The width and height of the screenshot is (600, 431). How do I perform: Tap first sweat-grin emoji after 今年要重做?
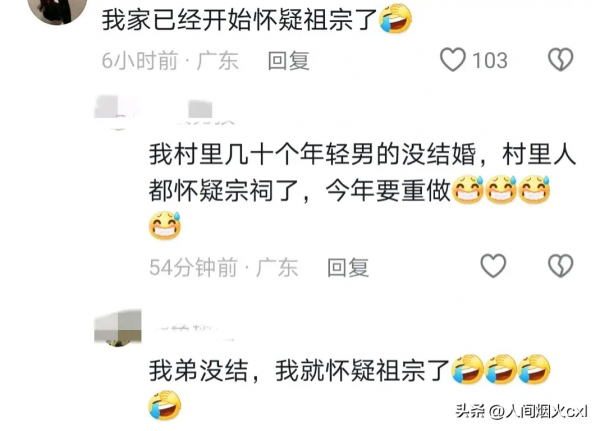(468, 189)
